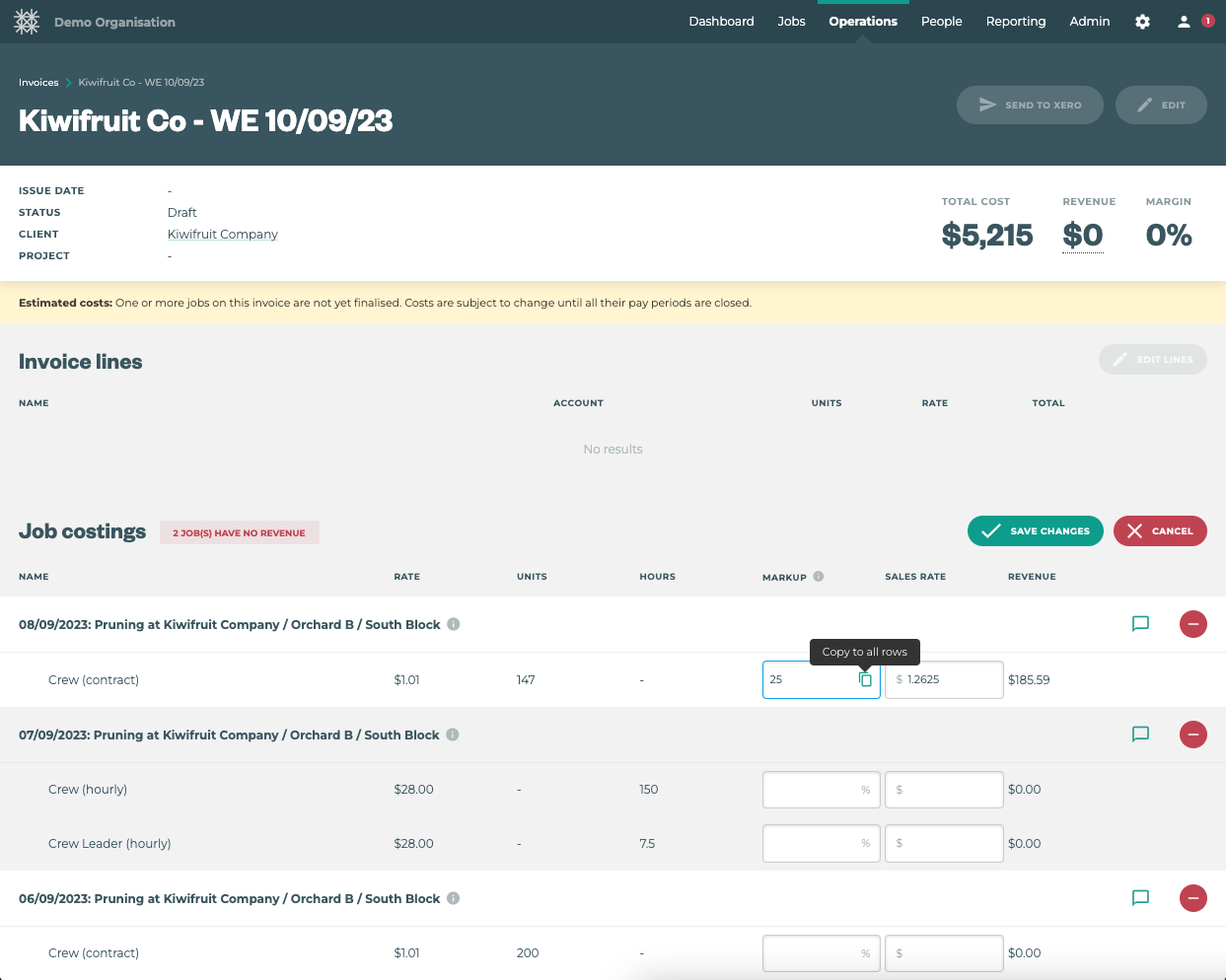The height and width of the screenshot is (980, 1226).
Task: Click the Save Changes button
Action: click(x=1035, y=530)
